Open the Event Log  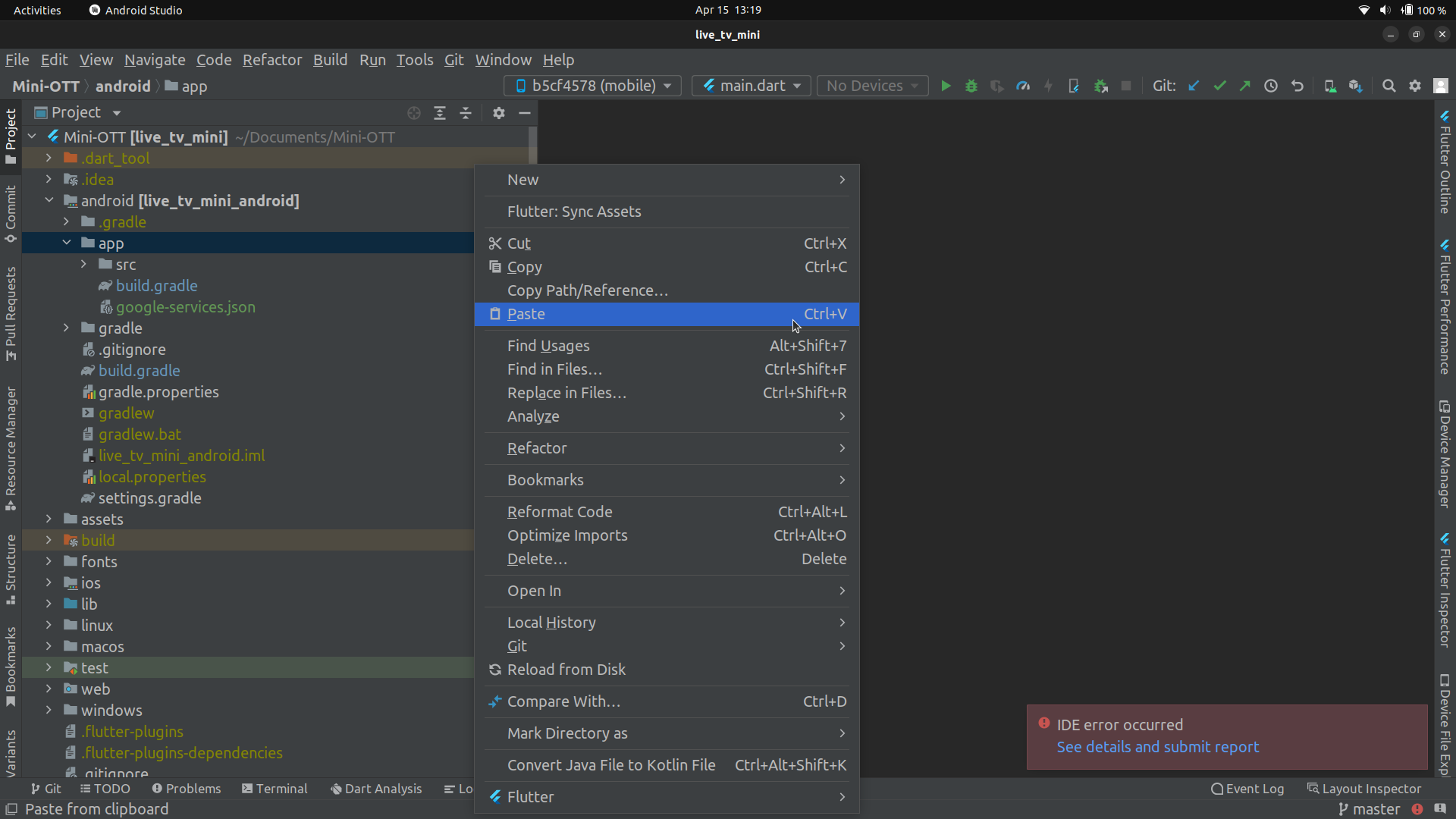click(1247, 789)
